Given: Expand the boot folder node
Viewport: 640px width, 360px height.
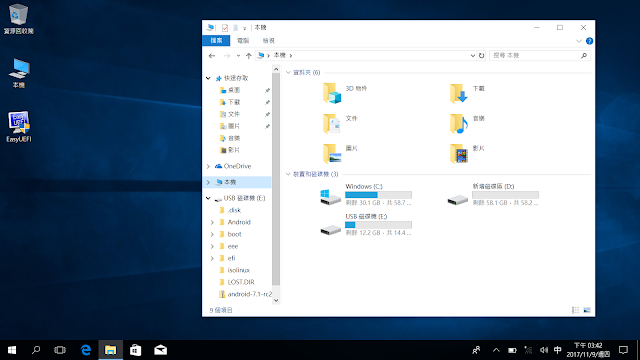Looking at the screenshot, I should 212,234.
